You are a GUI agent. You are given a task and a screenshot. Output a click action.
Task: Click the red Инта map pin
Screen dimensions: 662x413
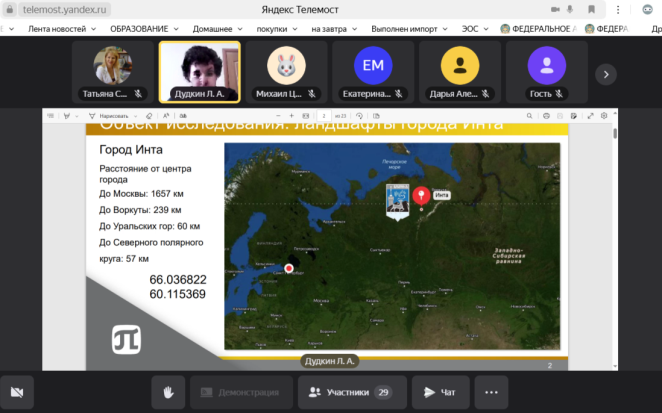(x=421, y=195)
